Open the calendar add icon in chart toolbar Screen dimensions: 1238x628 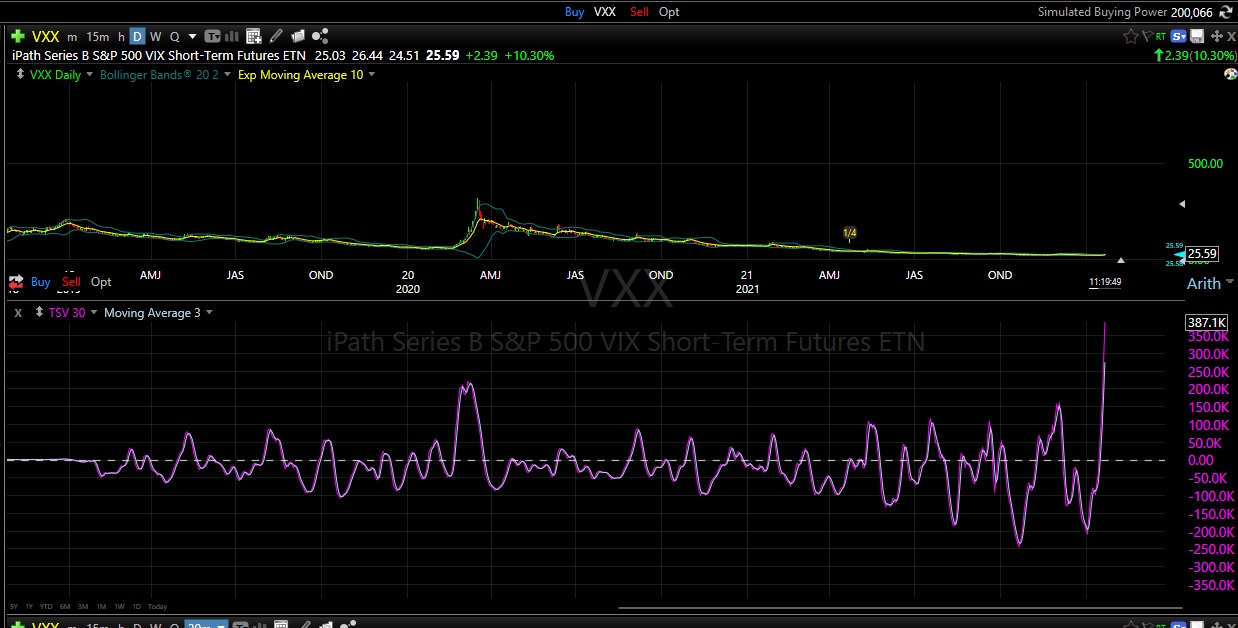tap(253, 37)
